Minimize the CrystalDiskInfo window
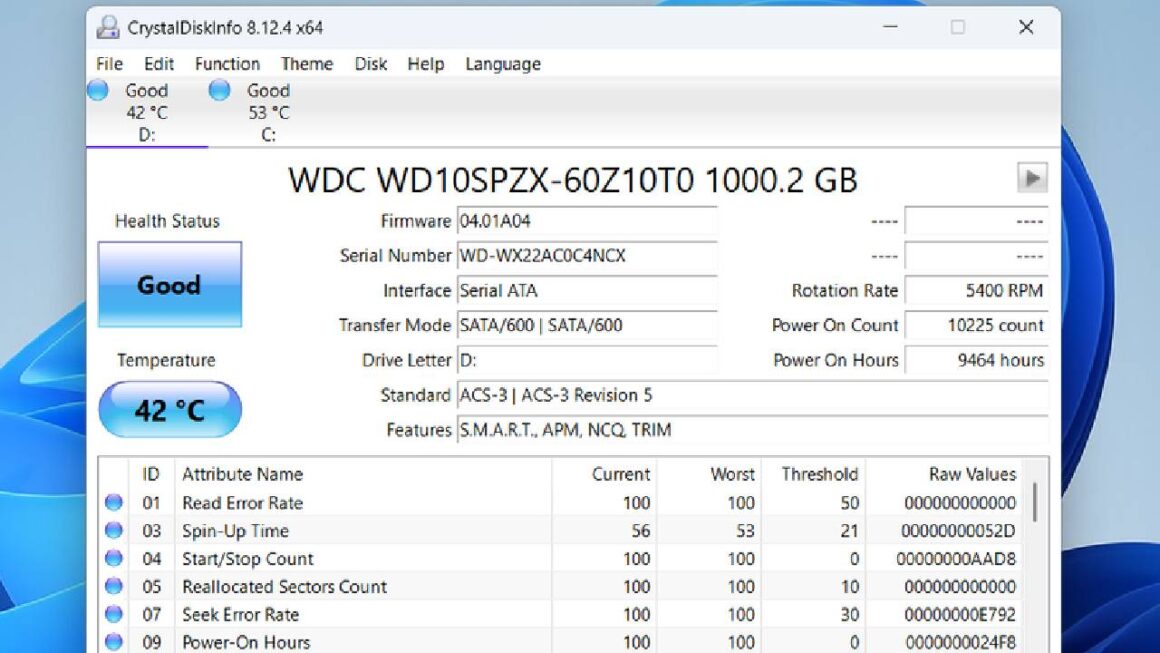Image resolution: width=1160 pixels, height=653 pixels. (x=891, y=27)
